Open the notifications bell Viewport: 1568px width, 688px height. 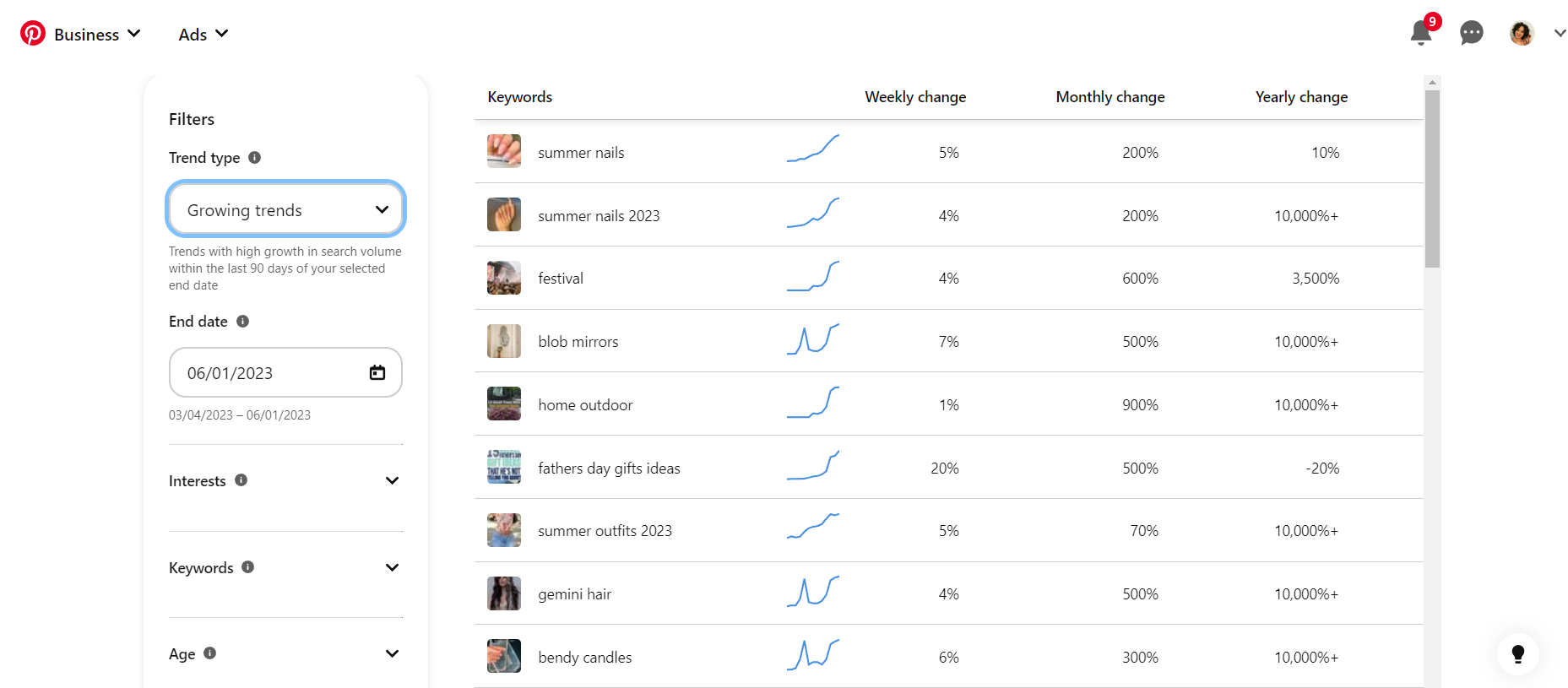click(x=1421, y=34)
